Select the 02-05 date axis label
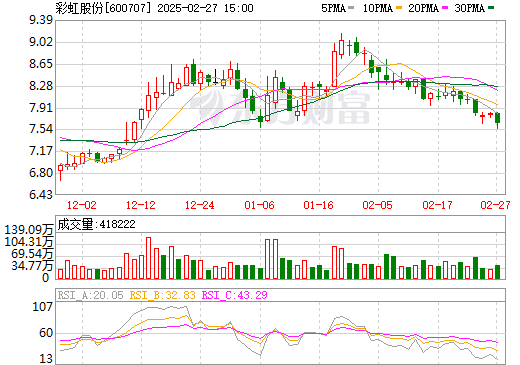The height and width of the screenshot is (365, 520). click(x=378, y=205)
